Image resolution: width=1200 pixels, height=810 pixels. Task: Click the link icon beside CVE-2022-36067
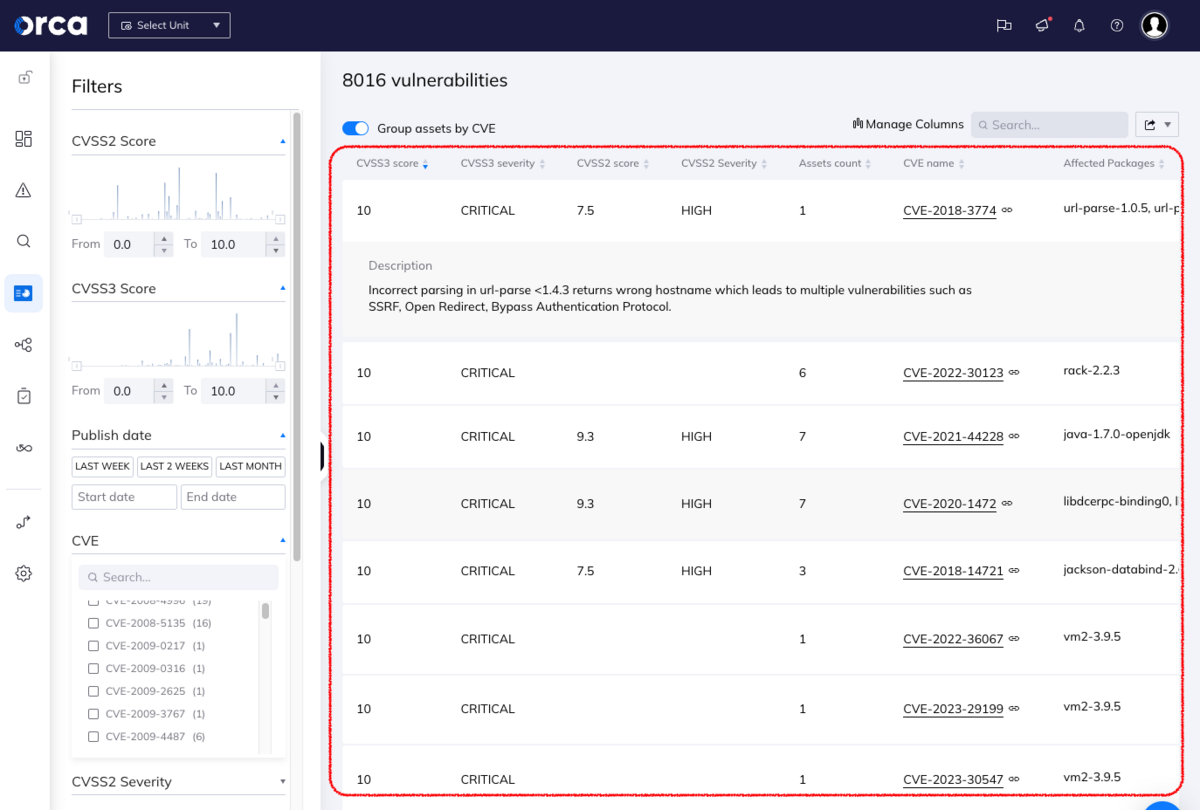pyautogui.click(x=1014, y=639)
